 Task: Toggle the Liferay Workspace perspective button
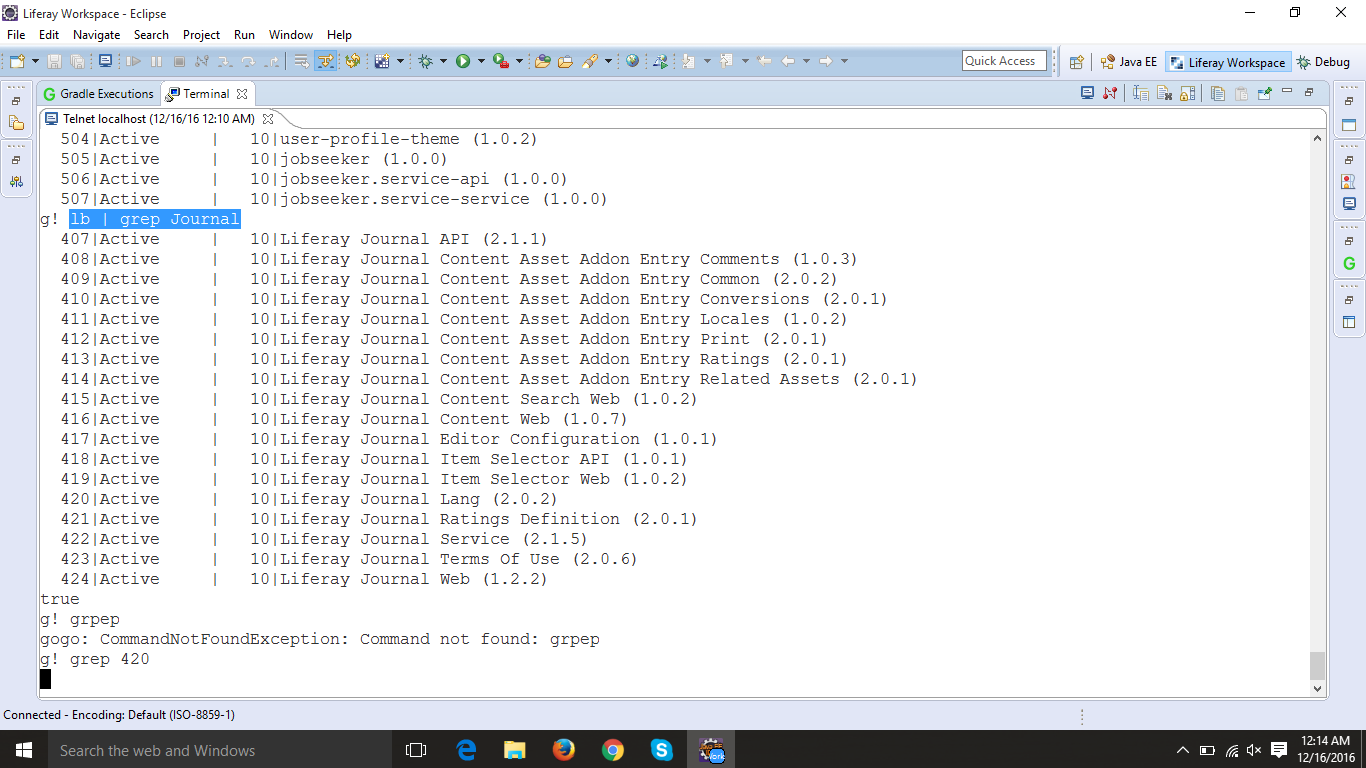(x=1228, y=61)
